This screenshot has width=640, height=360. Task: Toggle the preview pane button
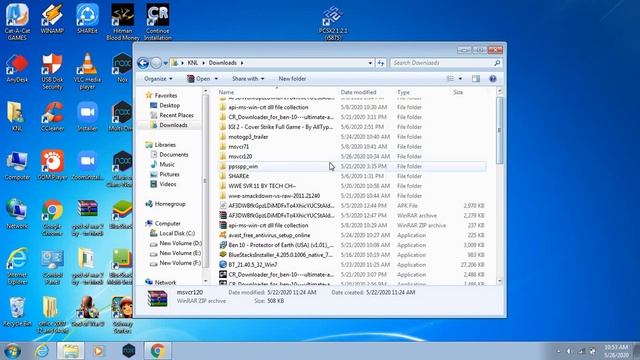point(476,79)
